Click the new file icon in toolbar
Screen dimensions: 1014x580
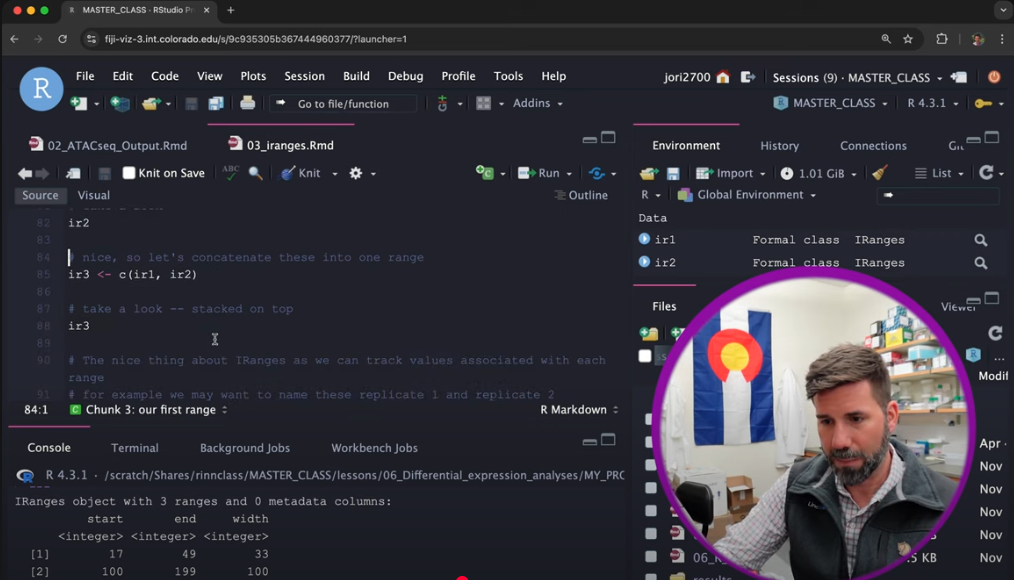[x=79, y=103]
